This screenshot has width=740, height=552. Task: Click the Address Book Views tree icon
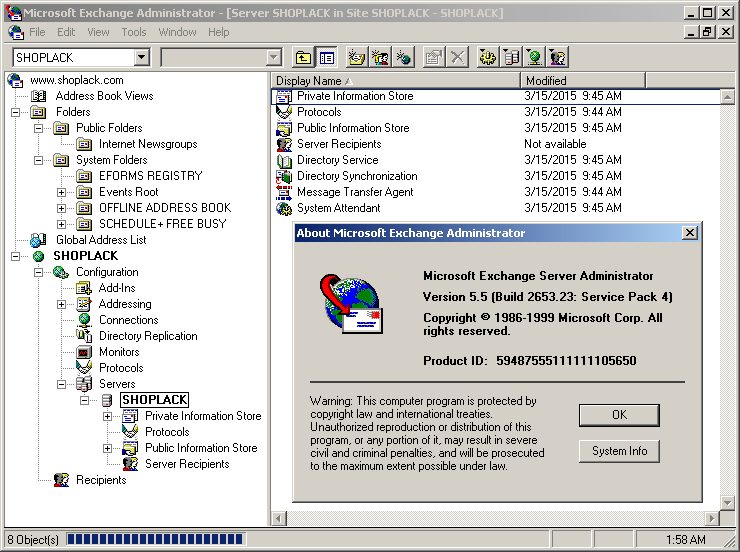[x=38, y=96]
